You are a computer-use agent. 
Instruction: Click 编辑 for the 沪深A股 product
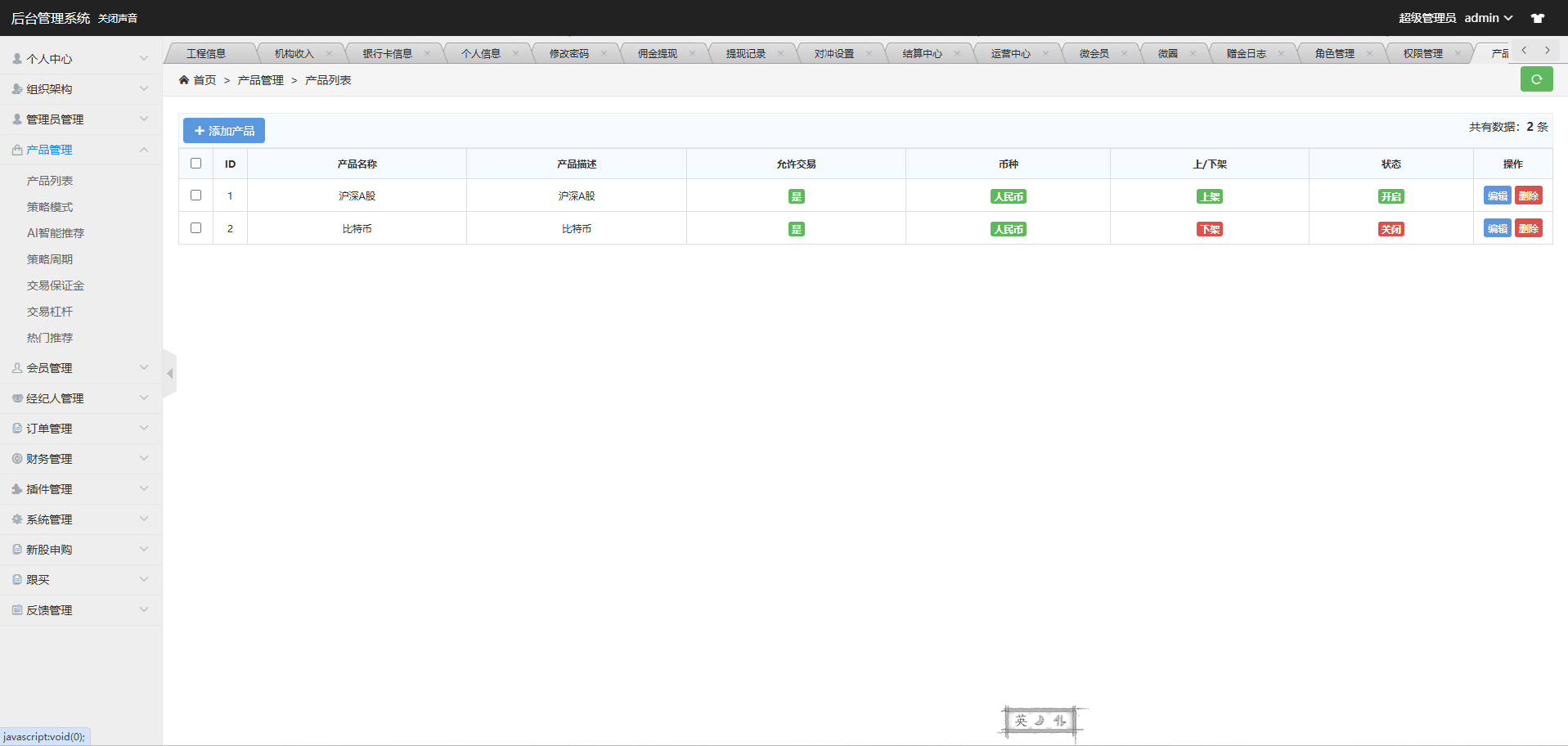tap(1497, 195)
